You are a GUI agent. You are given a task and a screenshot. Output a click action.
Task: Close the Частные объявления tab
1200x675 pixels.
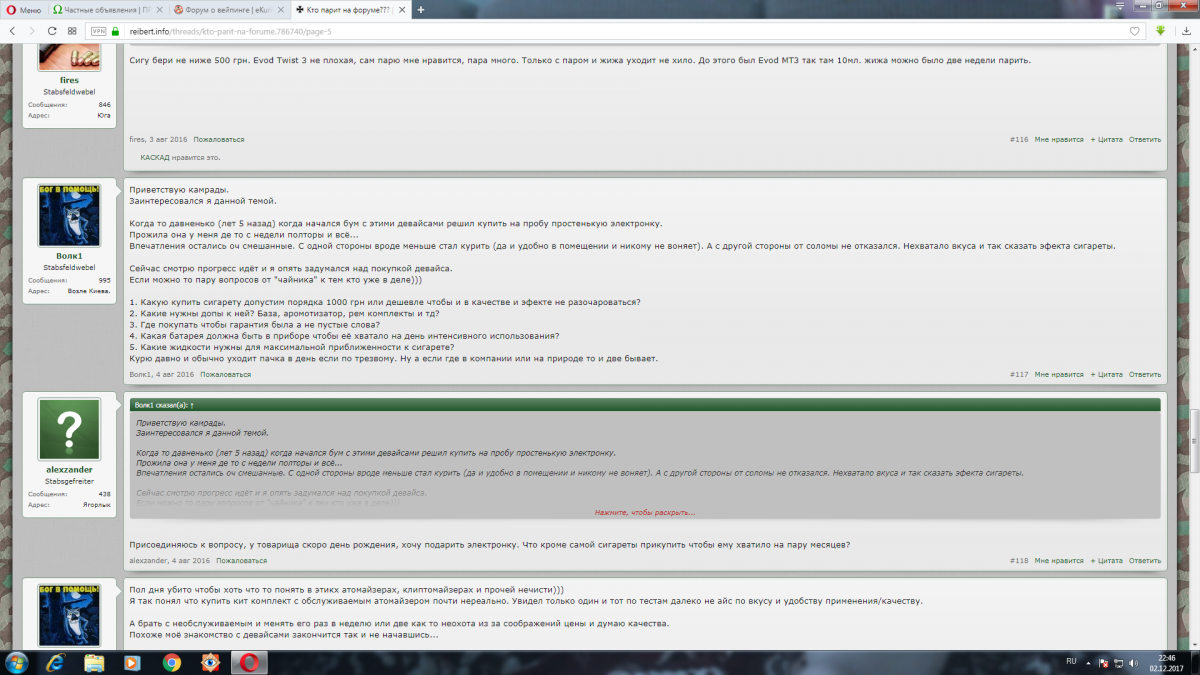158,9
